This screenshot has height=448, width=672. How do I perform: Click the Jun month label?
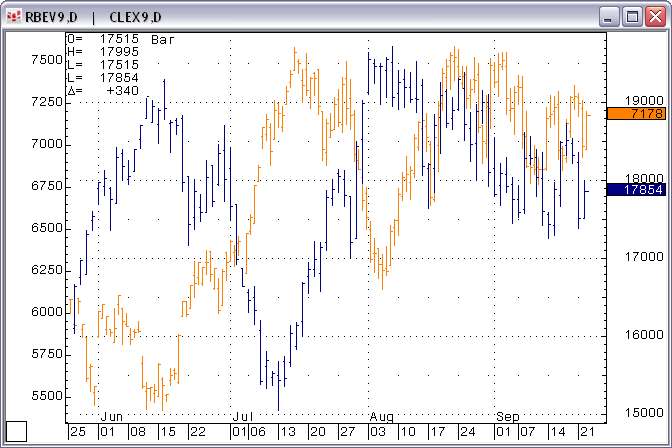click(112, 417)
